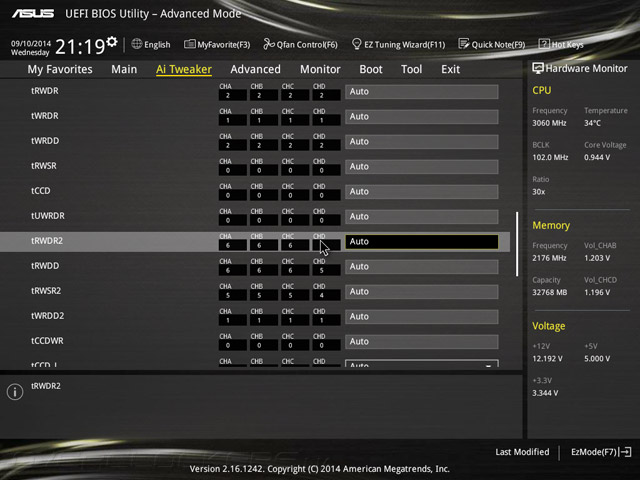Click the EzMode exit arrow icon
The image size is (640, 480).
[x=626, y=452]
